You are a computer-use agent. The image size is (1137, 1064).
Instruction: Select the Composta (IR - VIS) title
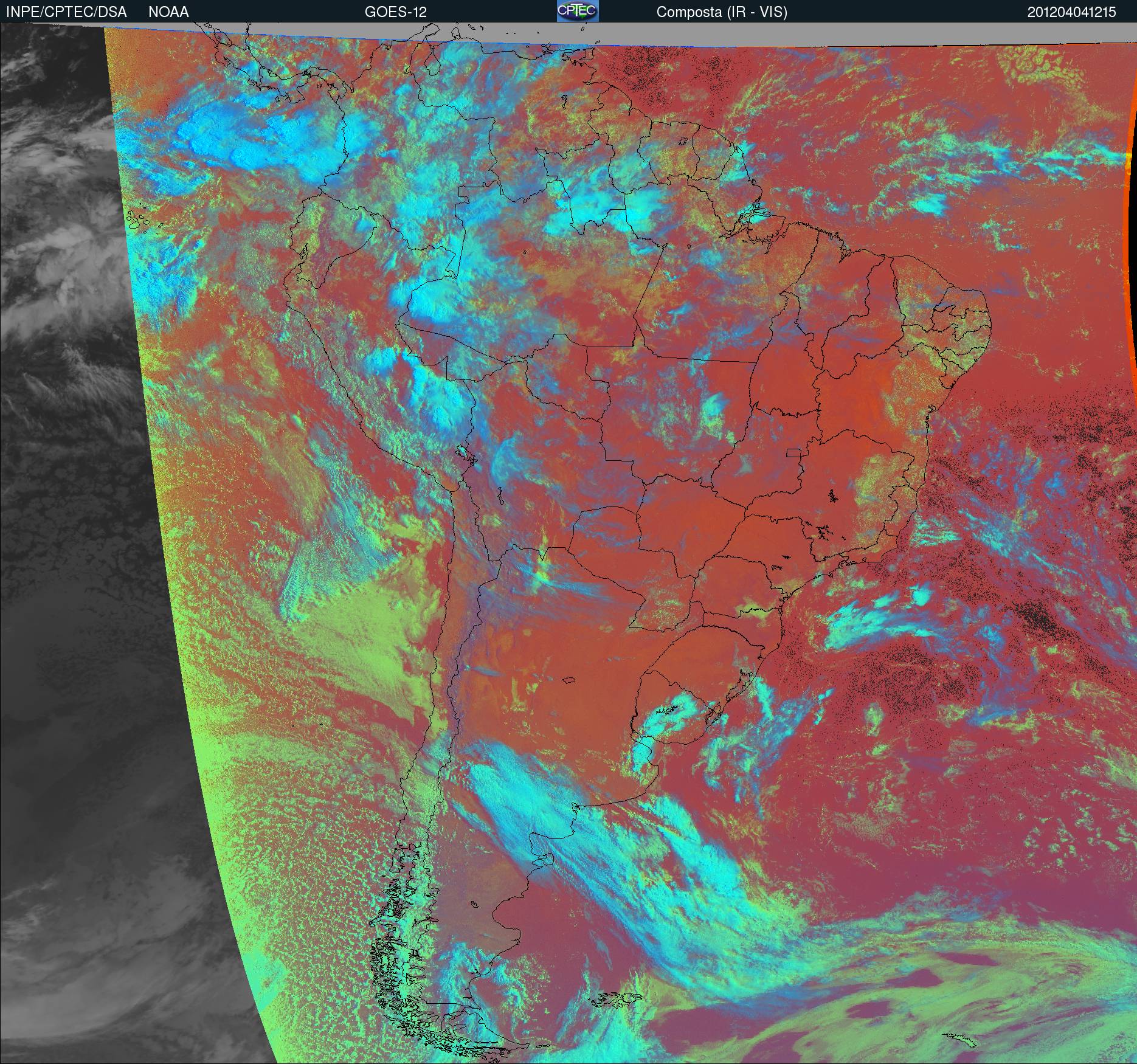coord(722,12)
